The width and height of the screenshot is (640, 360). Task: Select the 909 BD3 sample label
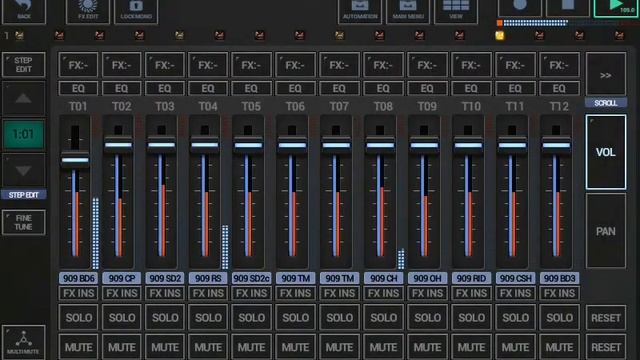559,278
